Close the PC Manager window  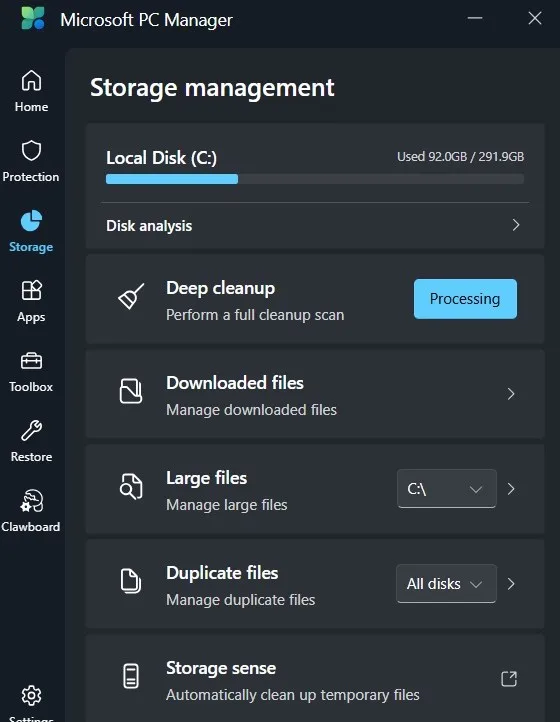[x=535, y=18]
